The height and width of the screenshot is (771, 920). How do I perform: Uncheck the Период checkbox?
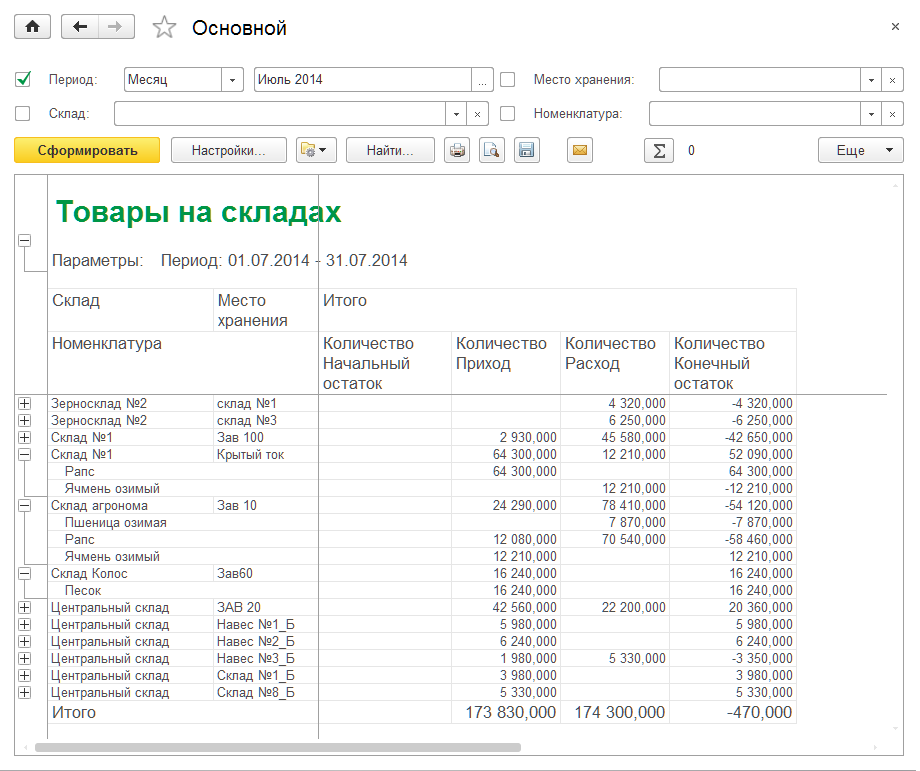click(x=23, y=79)
